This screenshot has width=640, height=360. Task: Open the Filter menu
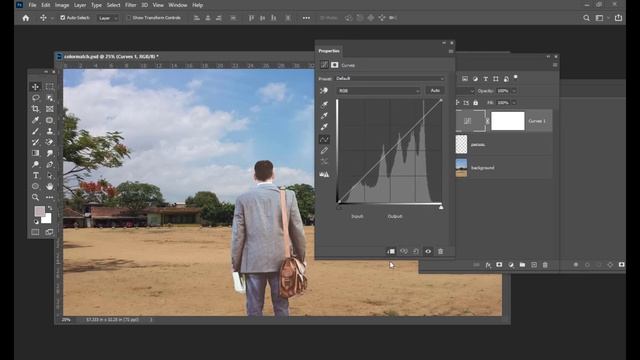point(131,5)
